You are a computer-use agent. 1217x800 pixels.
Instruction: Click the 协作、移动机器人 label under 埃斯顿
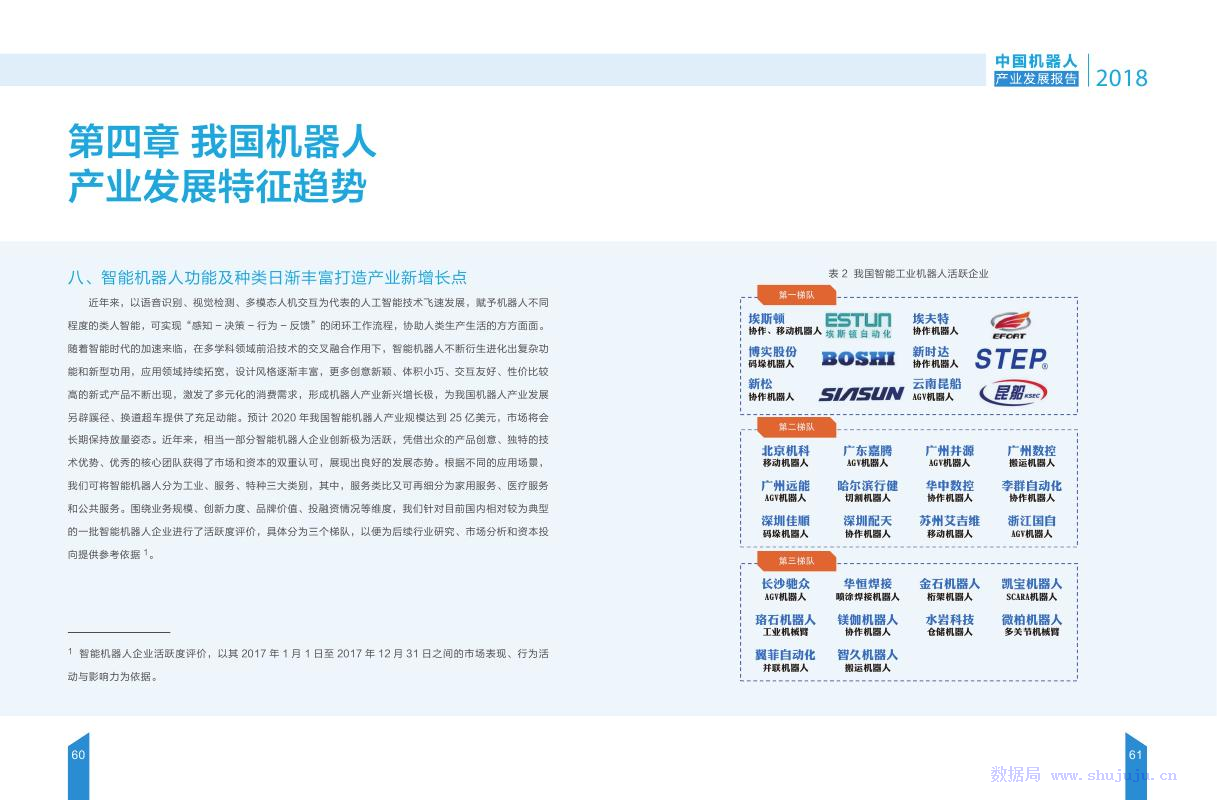(x=785, y=331)
